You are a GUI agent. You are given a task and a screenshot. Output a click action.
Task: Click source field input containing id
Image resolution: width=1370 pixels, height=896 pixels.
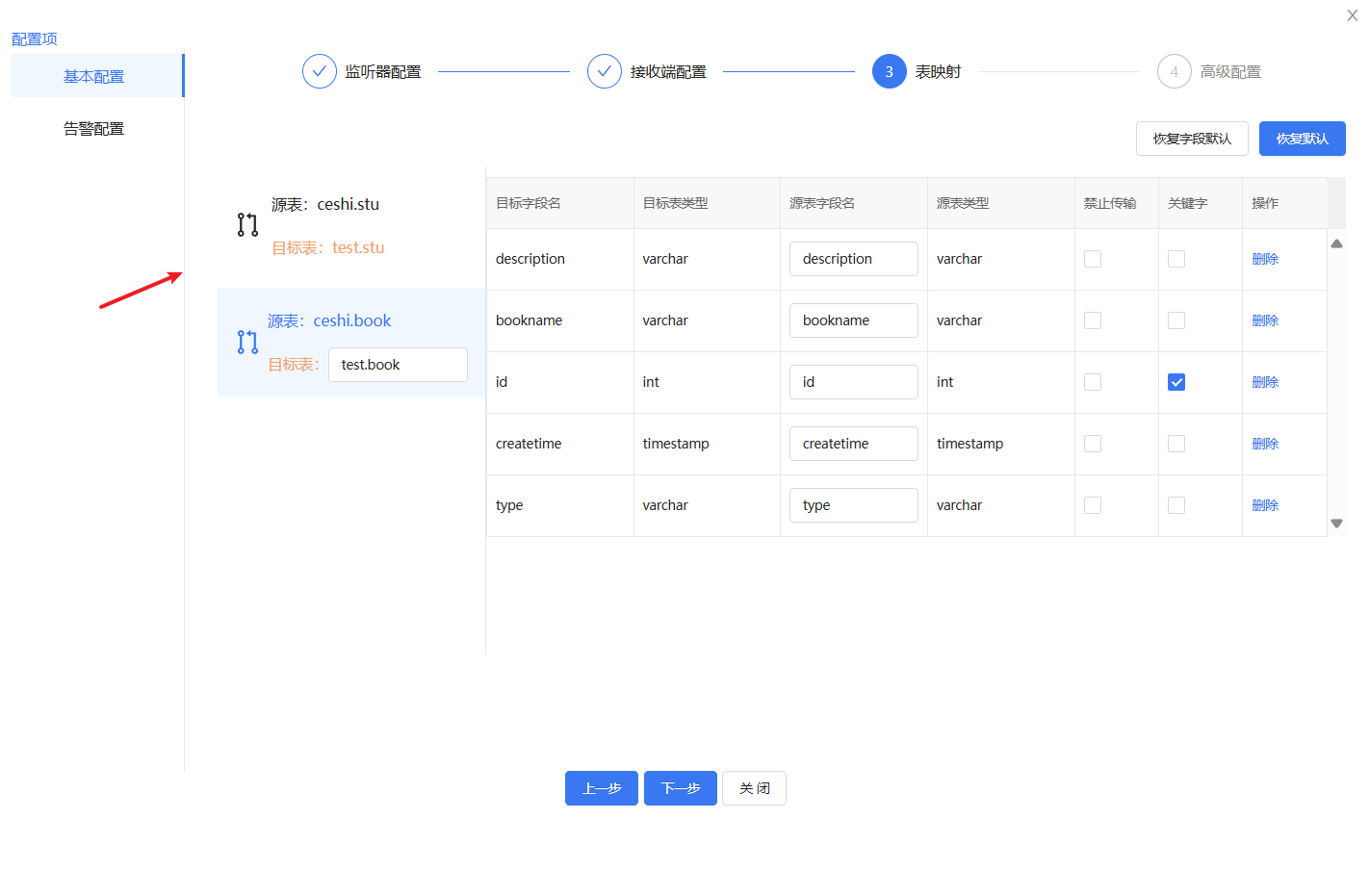click(854, 382)
